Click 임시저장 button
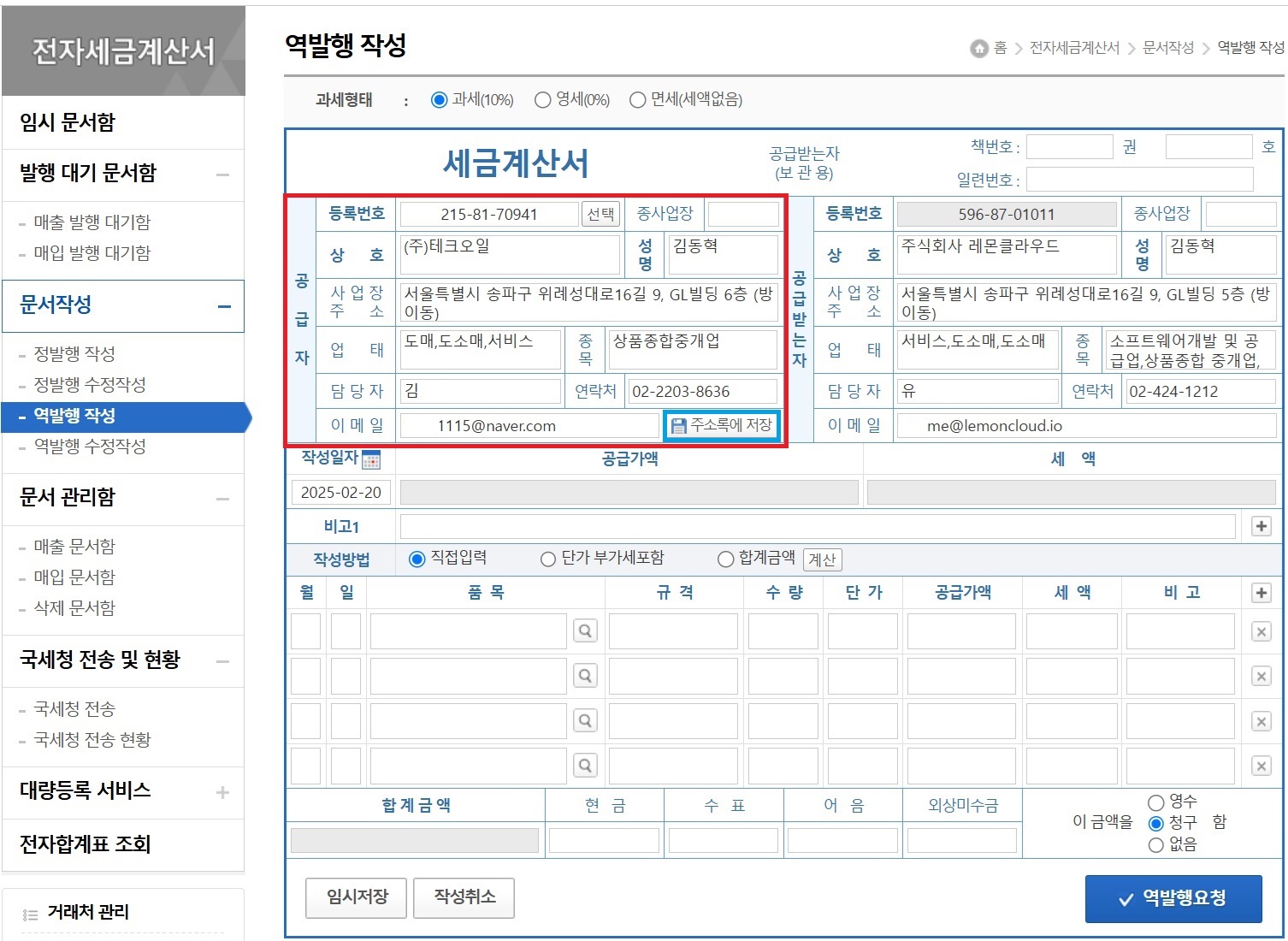 coord(357,897)
